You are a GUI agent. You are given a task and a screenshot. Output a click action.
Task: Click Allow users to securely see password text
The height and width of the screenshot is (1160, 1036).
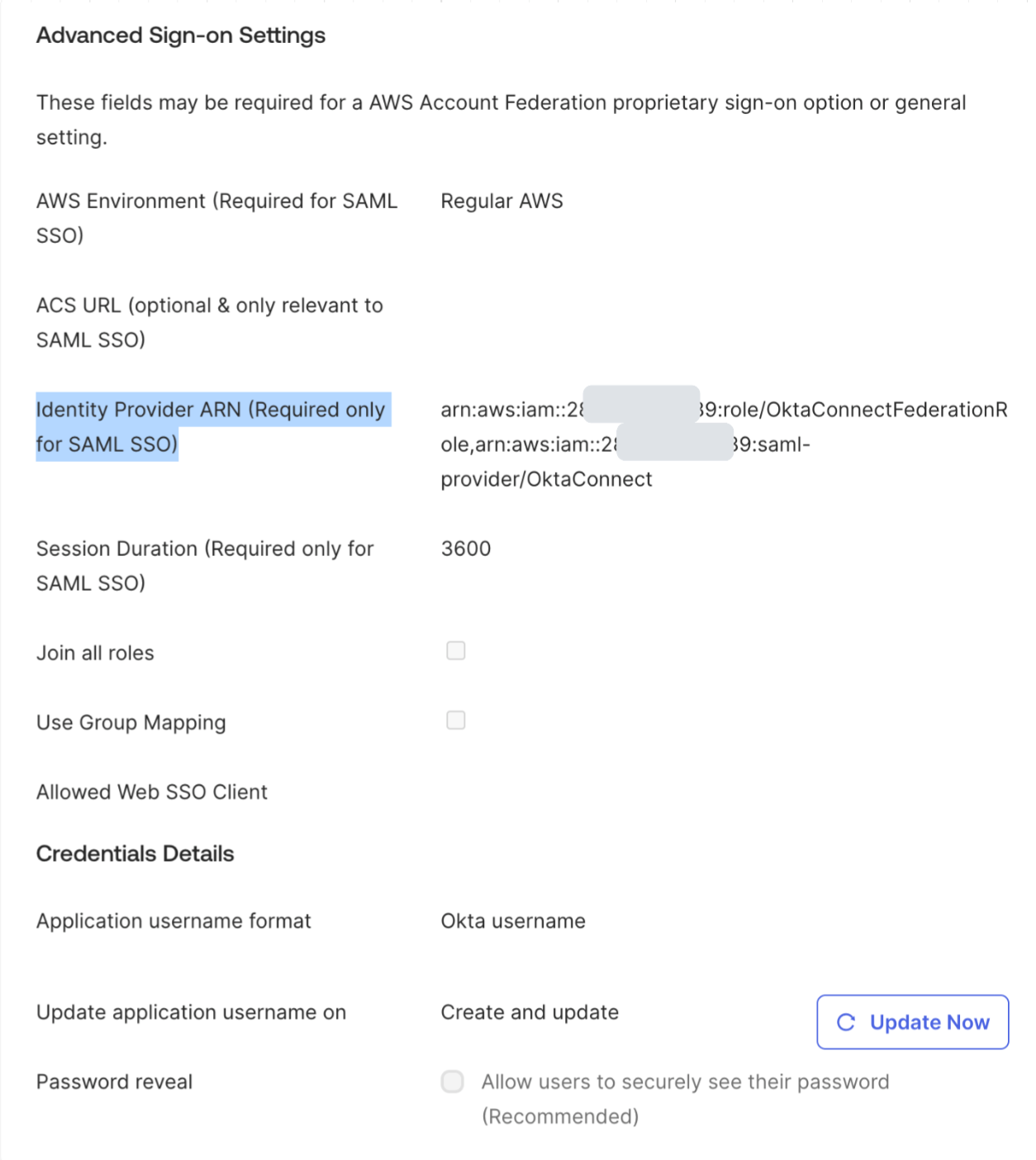click(x=685, y=1082)
